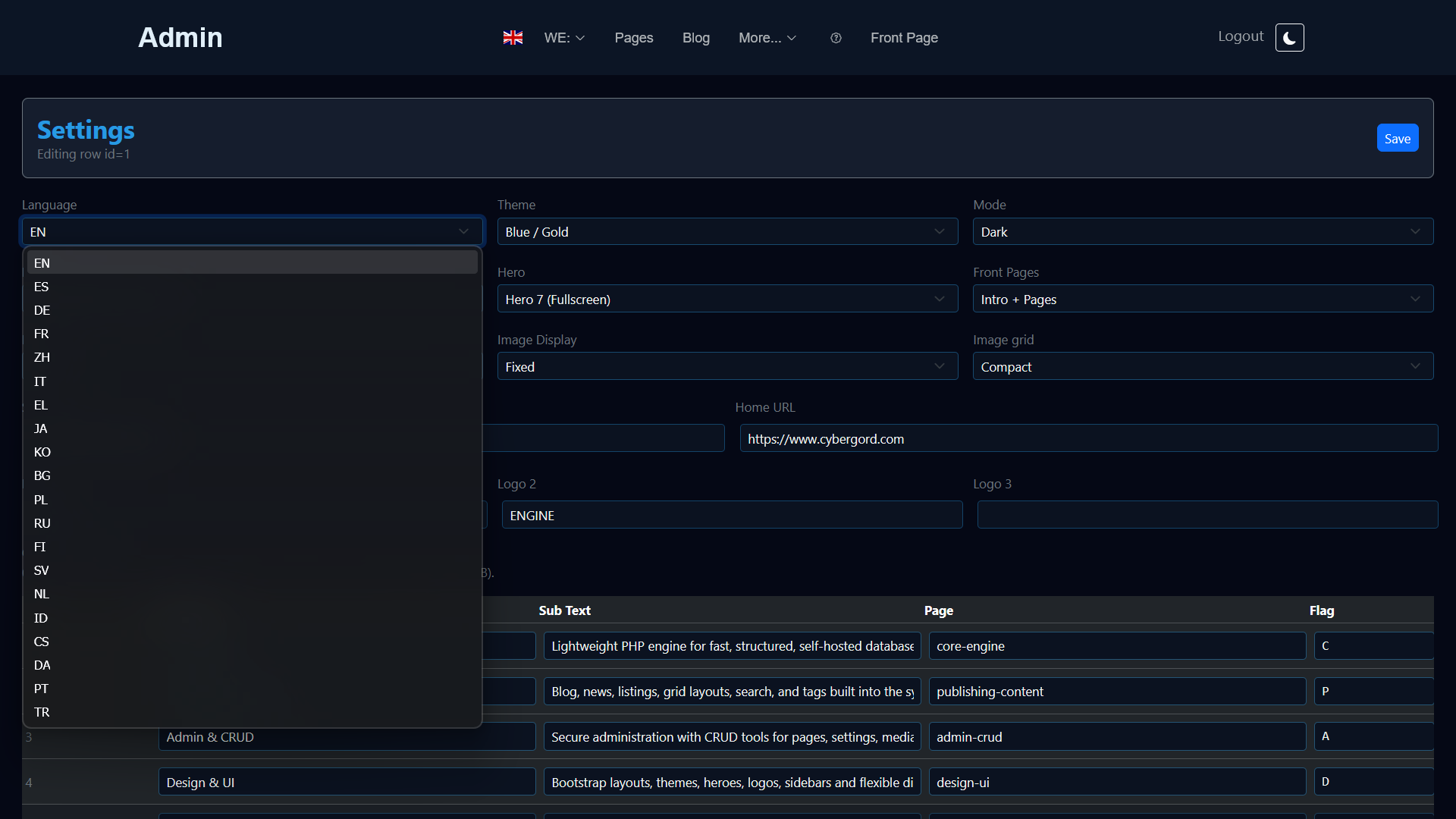
Task: Click the core-engine page field
Action: pos(1117,646)
